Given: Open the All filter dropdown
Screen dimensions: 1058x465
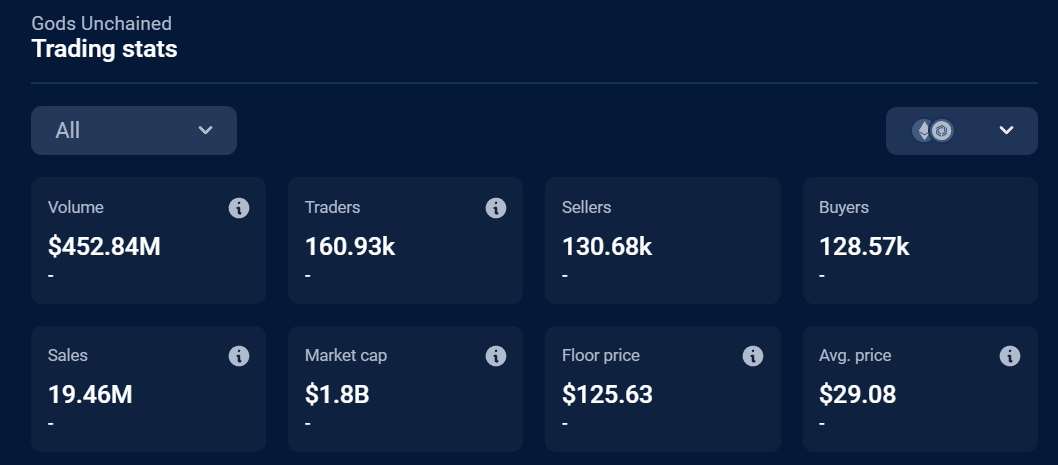Looking at the screenshot, I should click(x=133, y=131).
